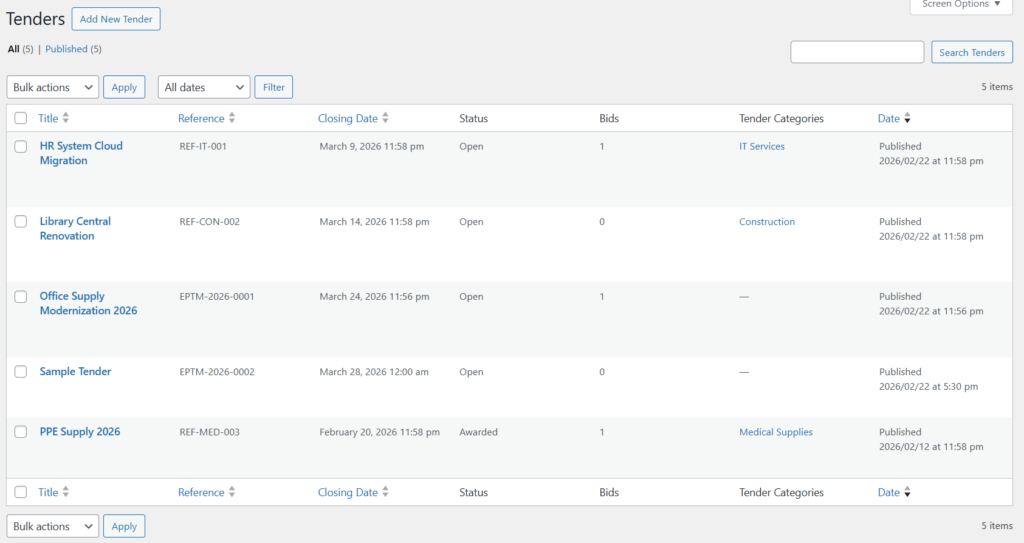This screenshot has width=1024, height=543.
Task: Focus the search tenders input field
Action: (857, 52)
